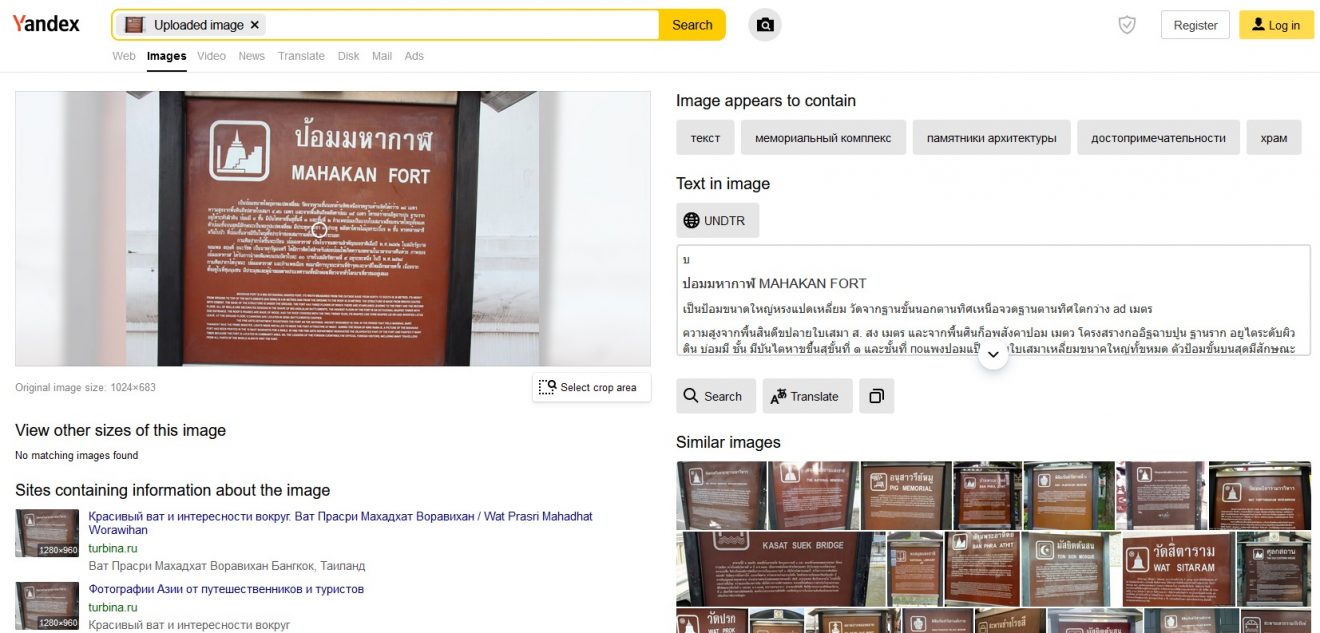Switch to the Video tab
The width and height of the screenshot is (1320, 633).
[x=212, y=56]
